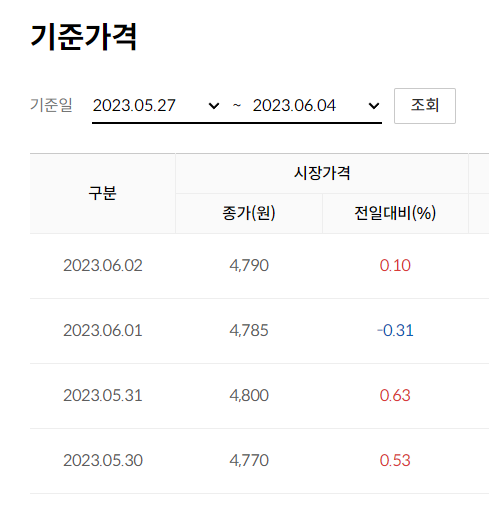Click the start date chevron arrow
Screen dimensions: 489x506
(214, 106)
